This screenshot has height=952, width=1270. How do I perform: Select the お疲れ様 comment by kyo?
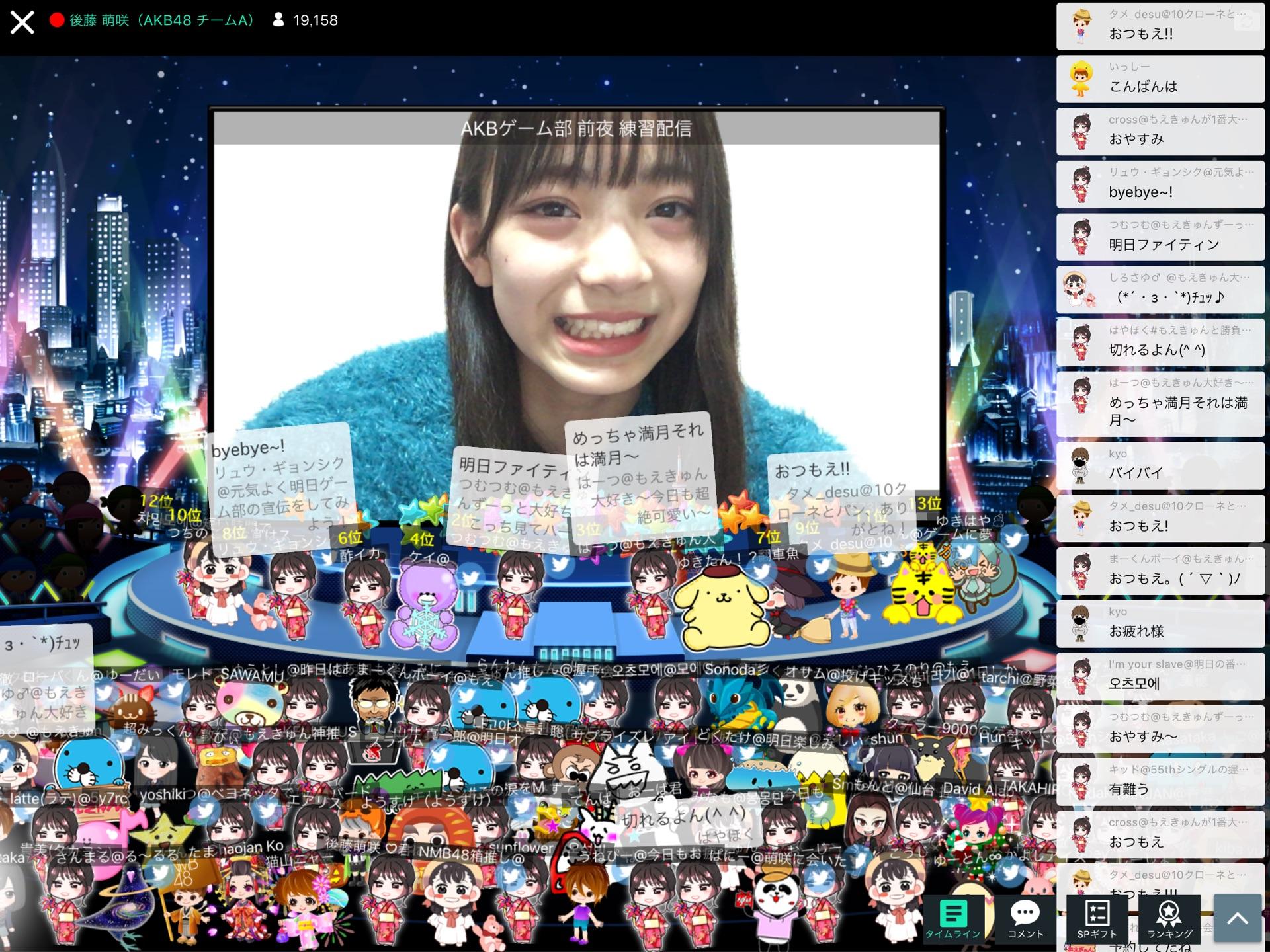point(1160,623)
